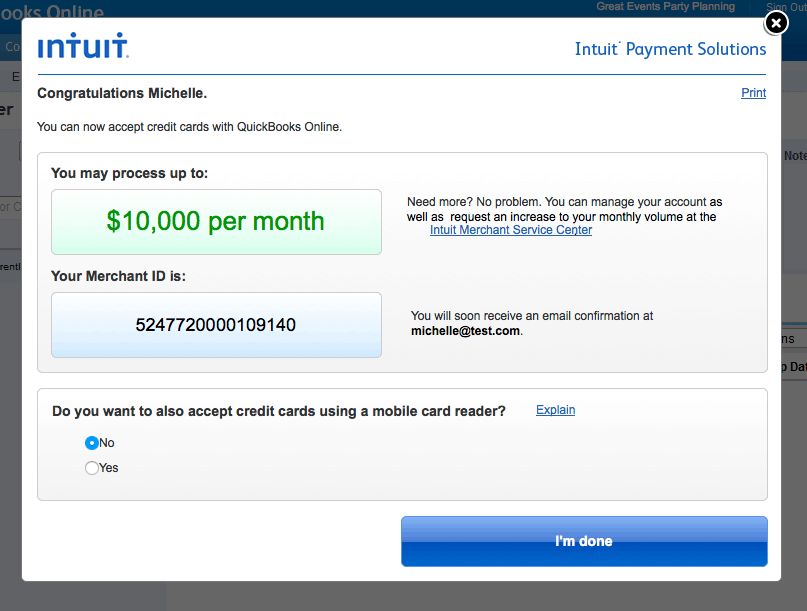Open the Intuit Merchant Service Center link
This screenshot has width=807, height=611.
click(511, 230)
